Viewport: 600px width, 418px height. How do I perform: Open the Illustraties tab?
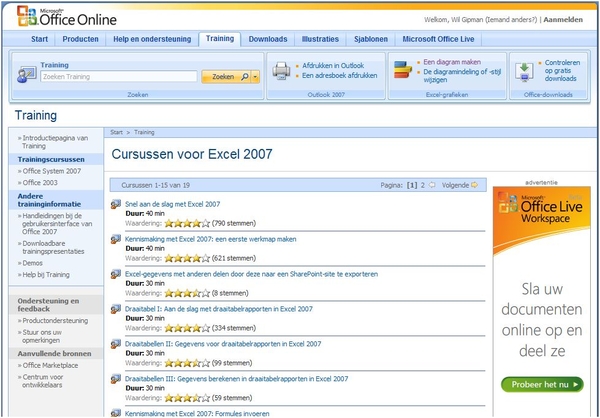coord(320,39)
